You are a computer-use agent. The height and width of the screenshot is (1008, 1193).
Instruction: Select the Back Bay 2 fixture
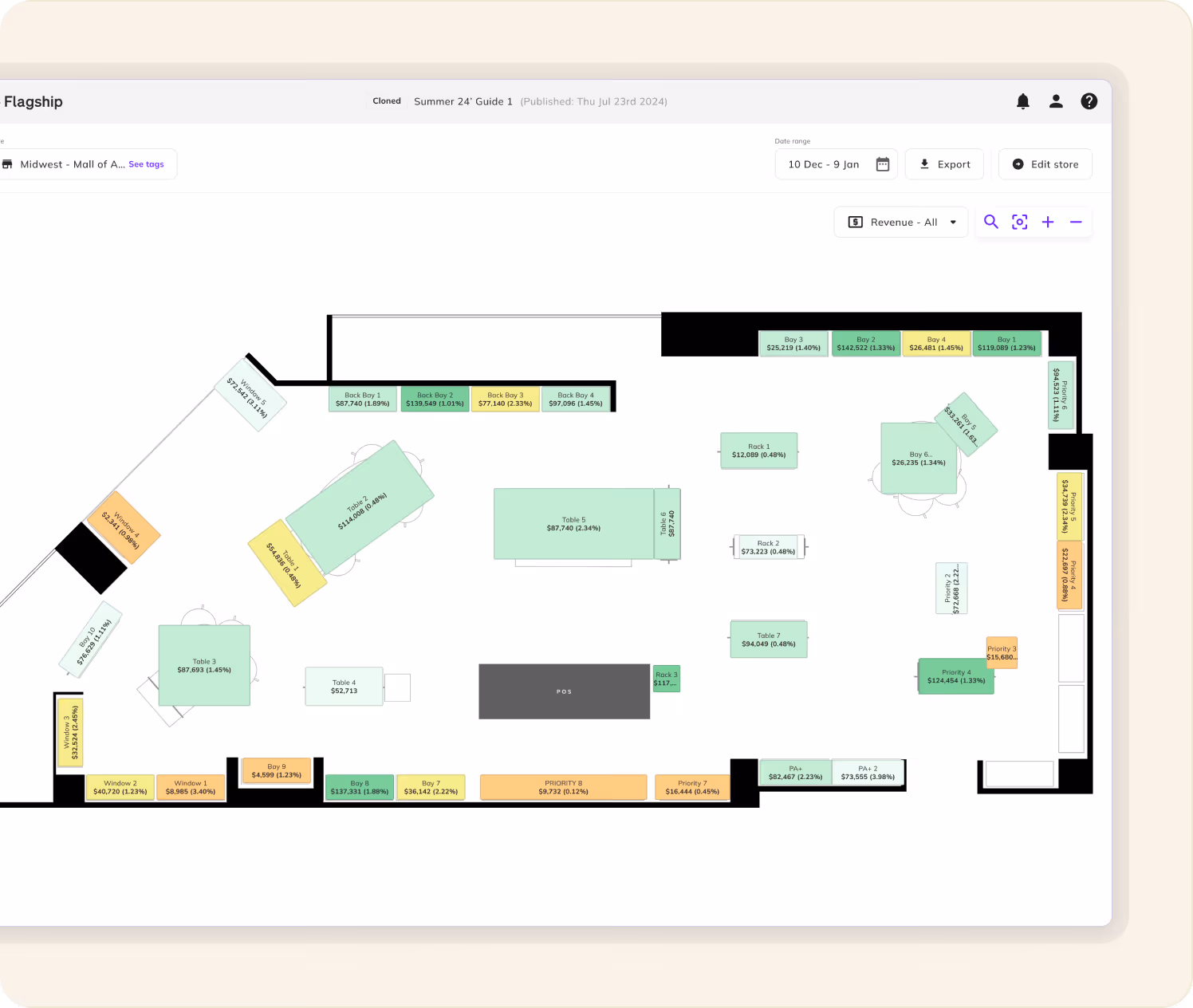tap(435, 400)
